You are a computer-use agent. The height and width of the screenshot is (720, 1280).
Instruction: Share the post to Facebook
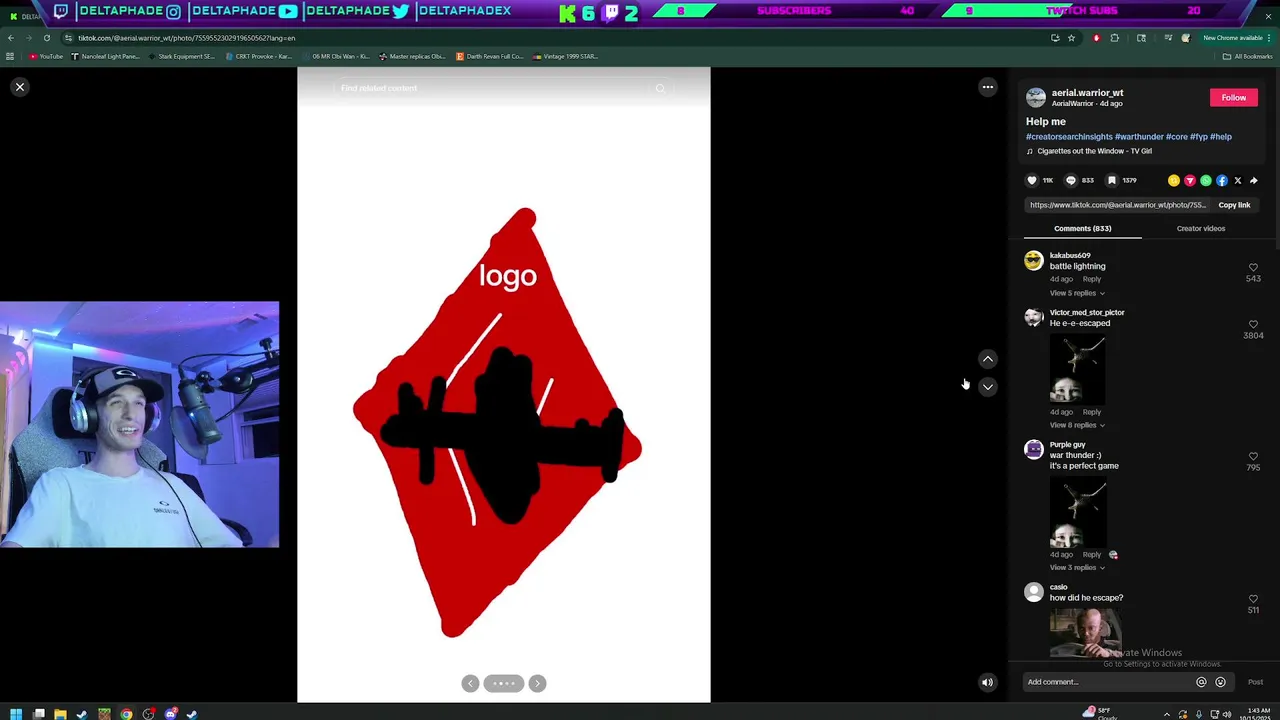click(1222, 181)
